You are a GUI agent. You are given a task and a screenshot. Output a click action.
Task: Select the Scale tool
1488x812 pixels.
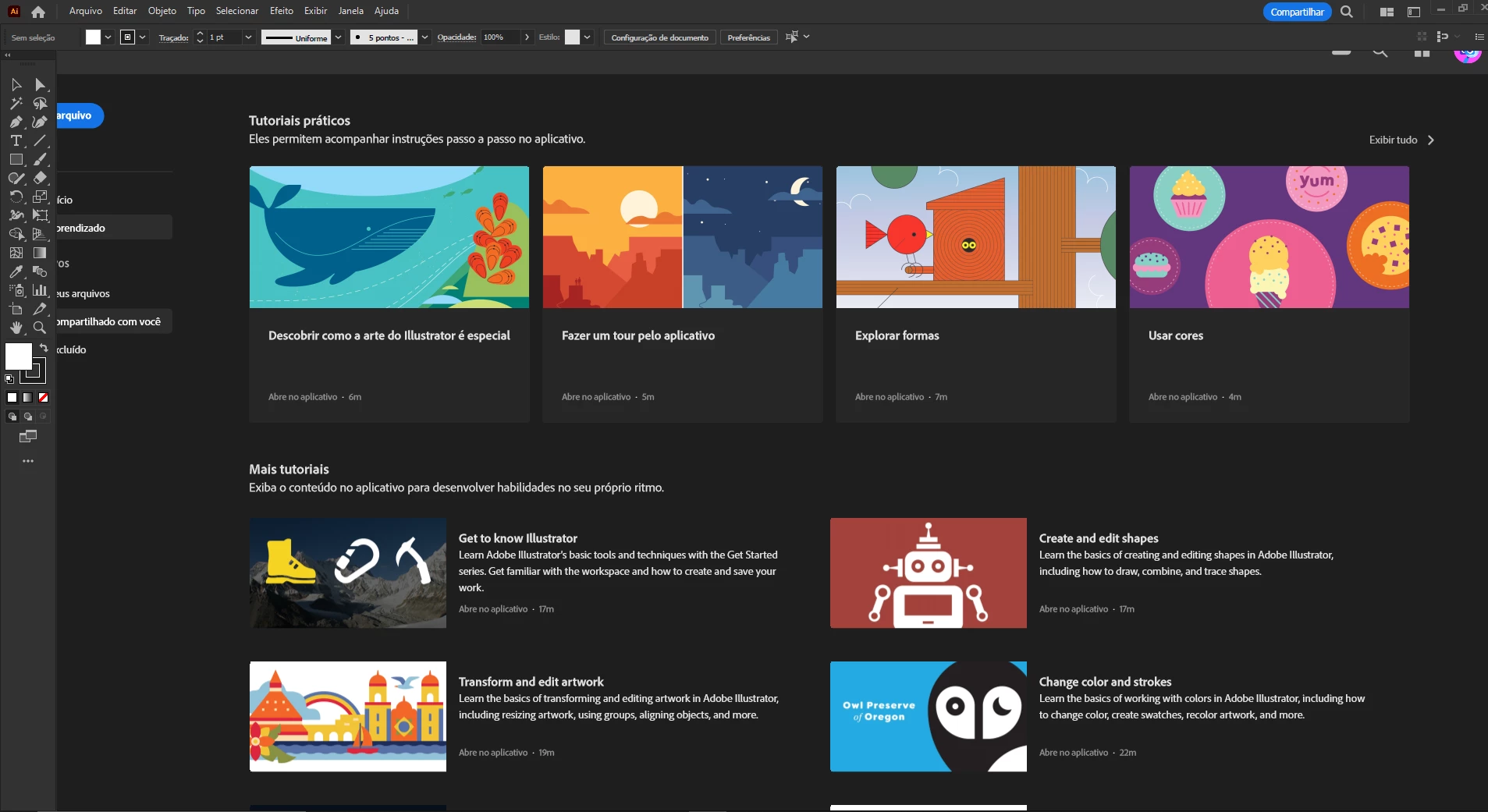(40, 197)
